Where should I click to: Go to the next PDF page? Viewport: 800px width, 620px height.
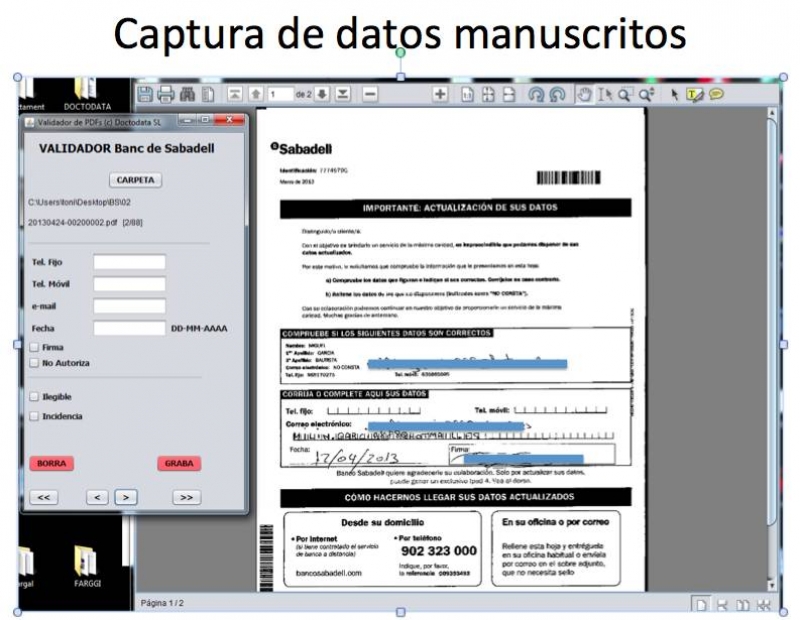[322, 94]
